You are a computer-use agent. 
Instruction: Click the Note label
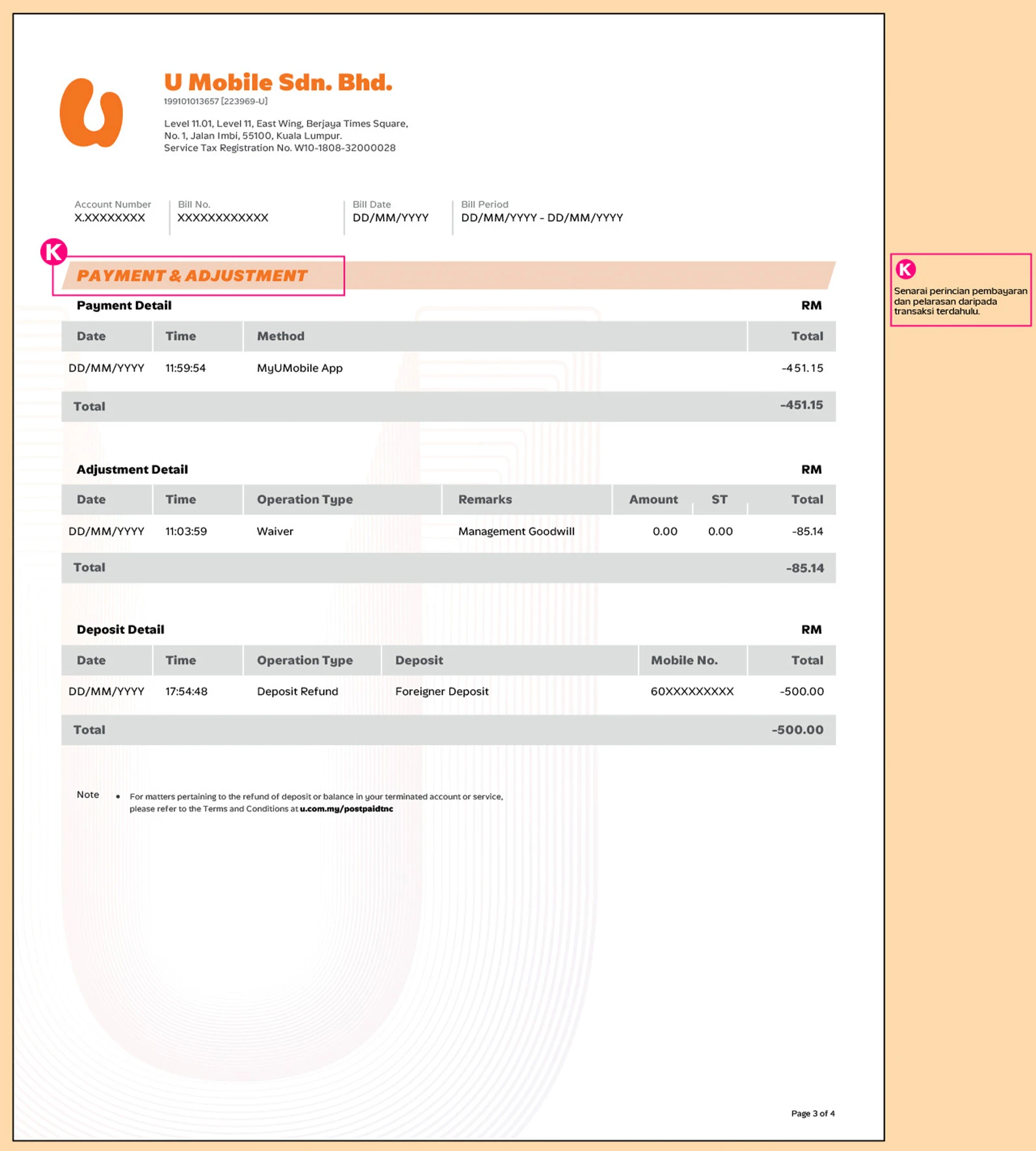click(88, 795)
